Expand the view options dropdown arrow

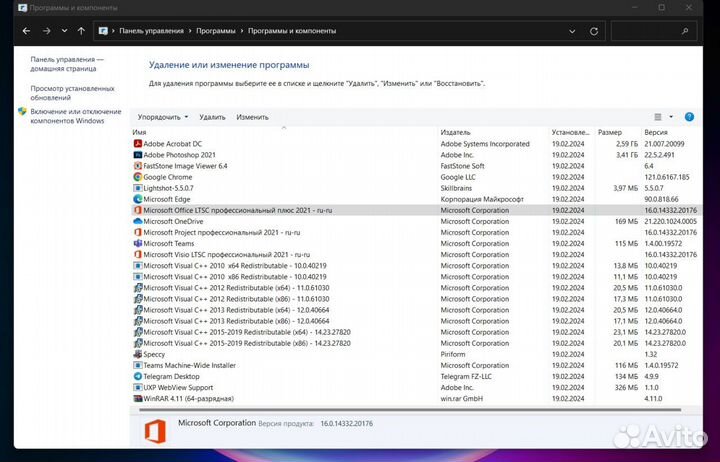[x=671, y=117]
